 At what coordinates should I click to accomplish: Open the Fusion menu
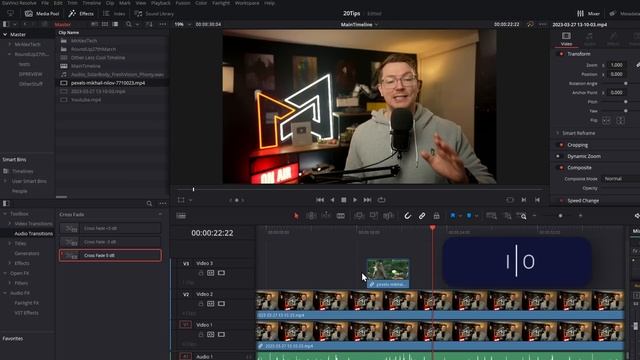coord(183,3)
